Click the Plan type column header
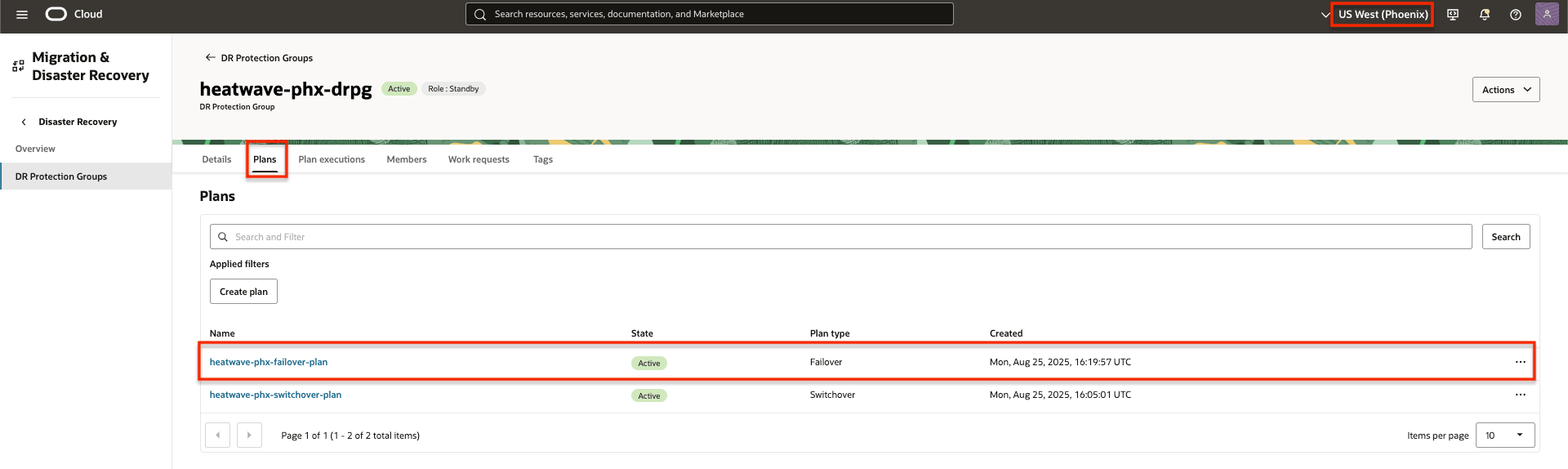The width and height of the screenshot is (1568, 469). [x=830, y=333]
